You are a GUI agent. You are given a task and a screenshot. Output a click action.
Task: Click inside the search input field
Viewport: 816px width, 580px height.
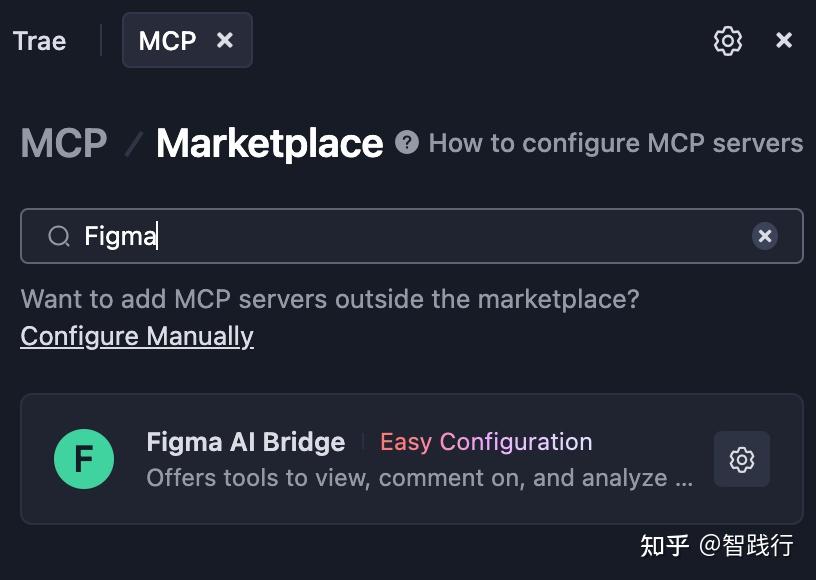coord(400,235)
